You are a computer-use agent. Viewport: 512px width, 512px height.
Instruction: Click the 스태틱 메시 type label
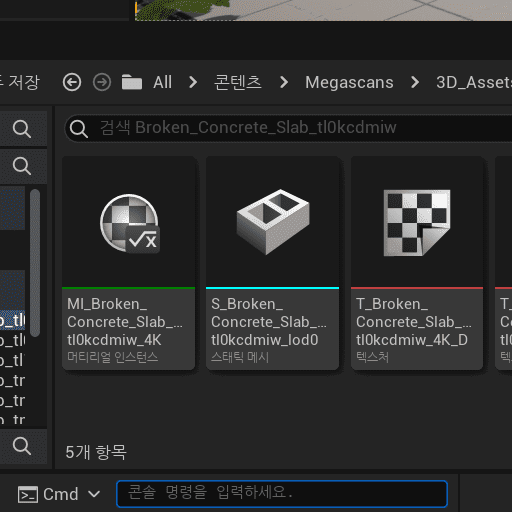[240, 357]
